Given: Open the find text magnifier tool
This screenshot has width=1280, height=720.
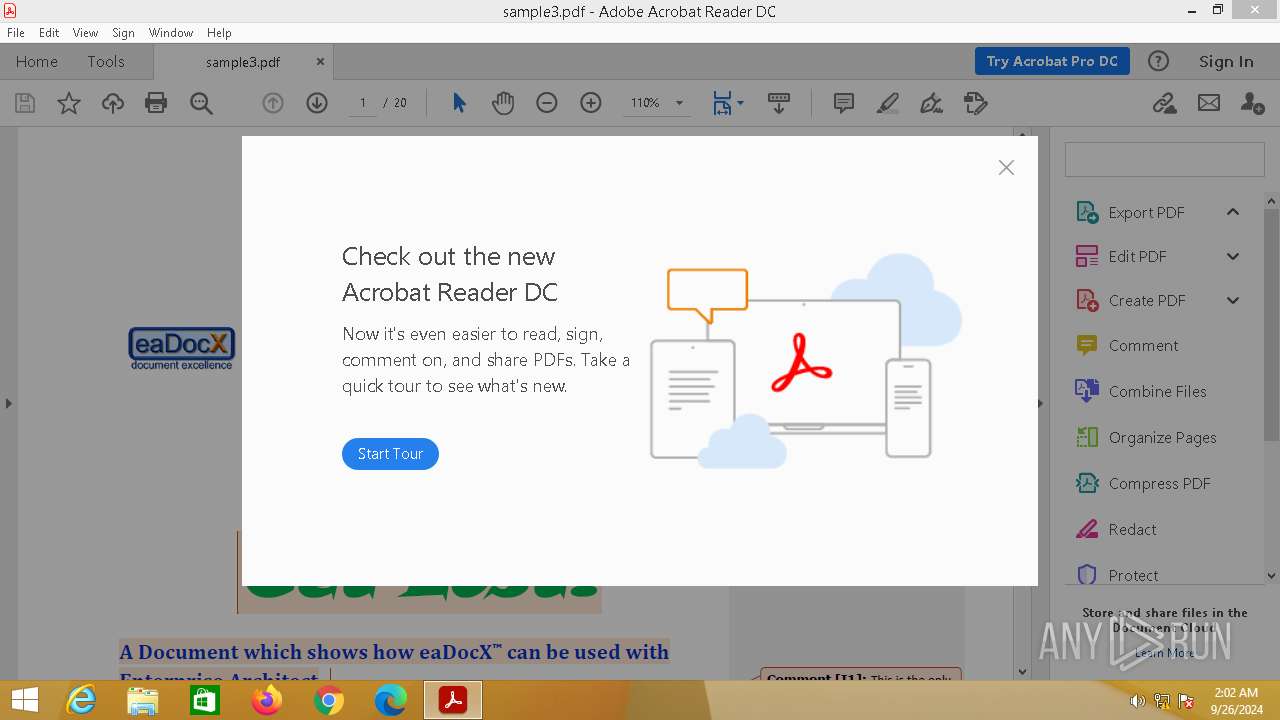Looking at the screenshot, I should click(x=201, y=103).
